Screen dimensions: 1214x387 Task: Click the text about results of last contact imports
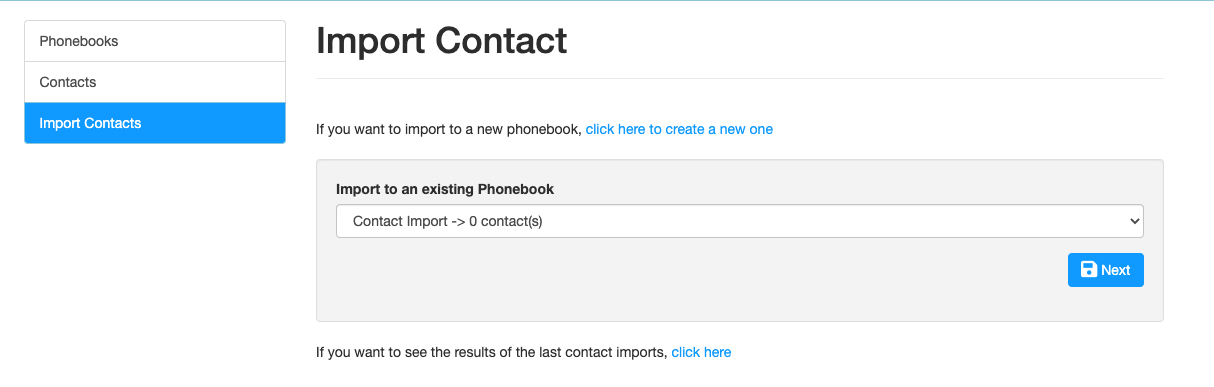491,352
